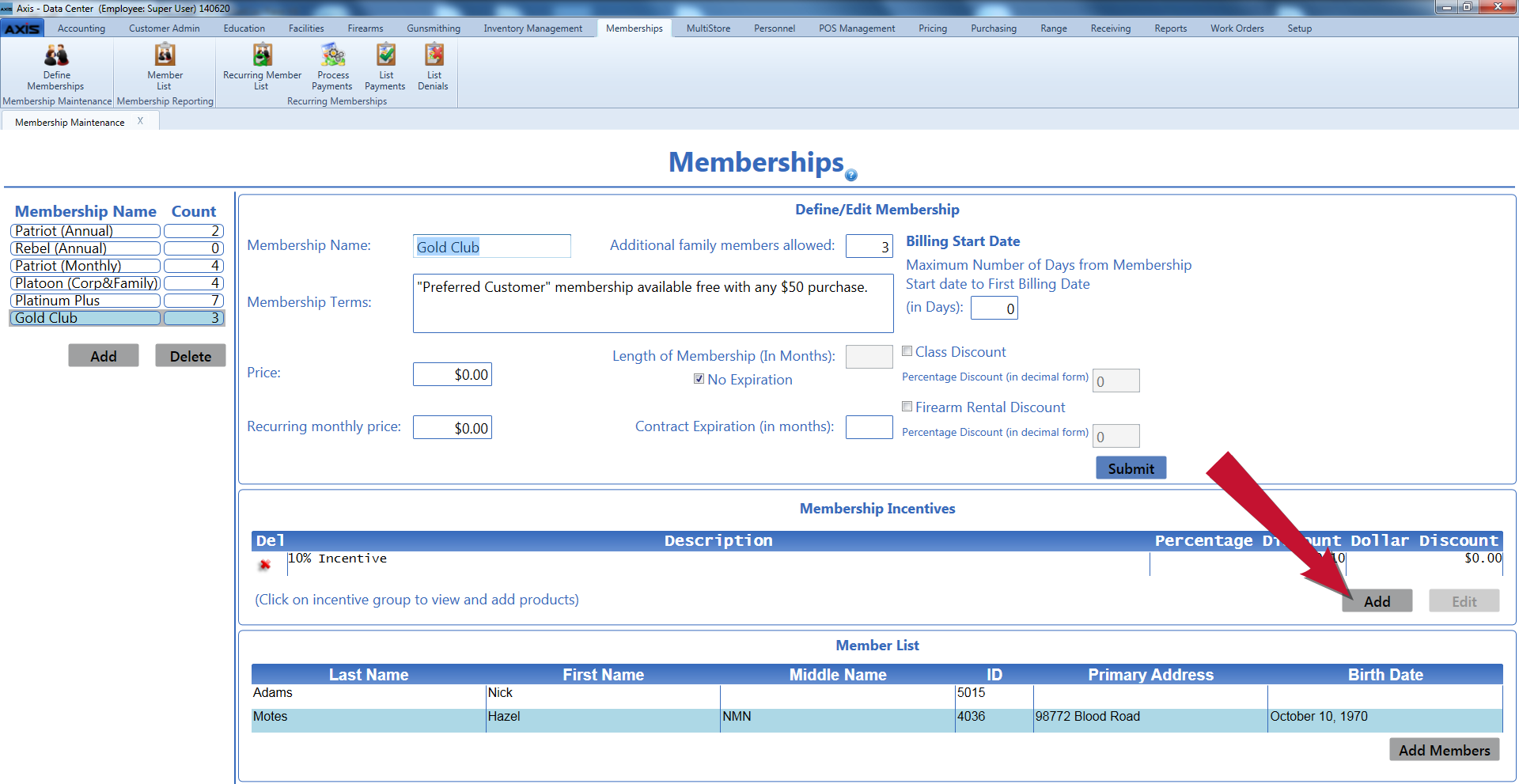Open Recurring Member List icon
The width and height of the screenshot is (1519, 784).
pos(262,66)
